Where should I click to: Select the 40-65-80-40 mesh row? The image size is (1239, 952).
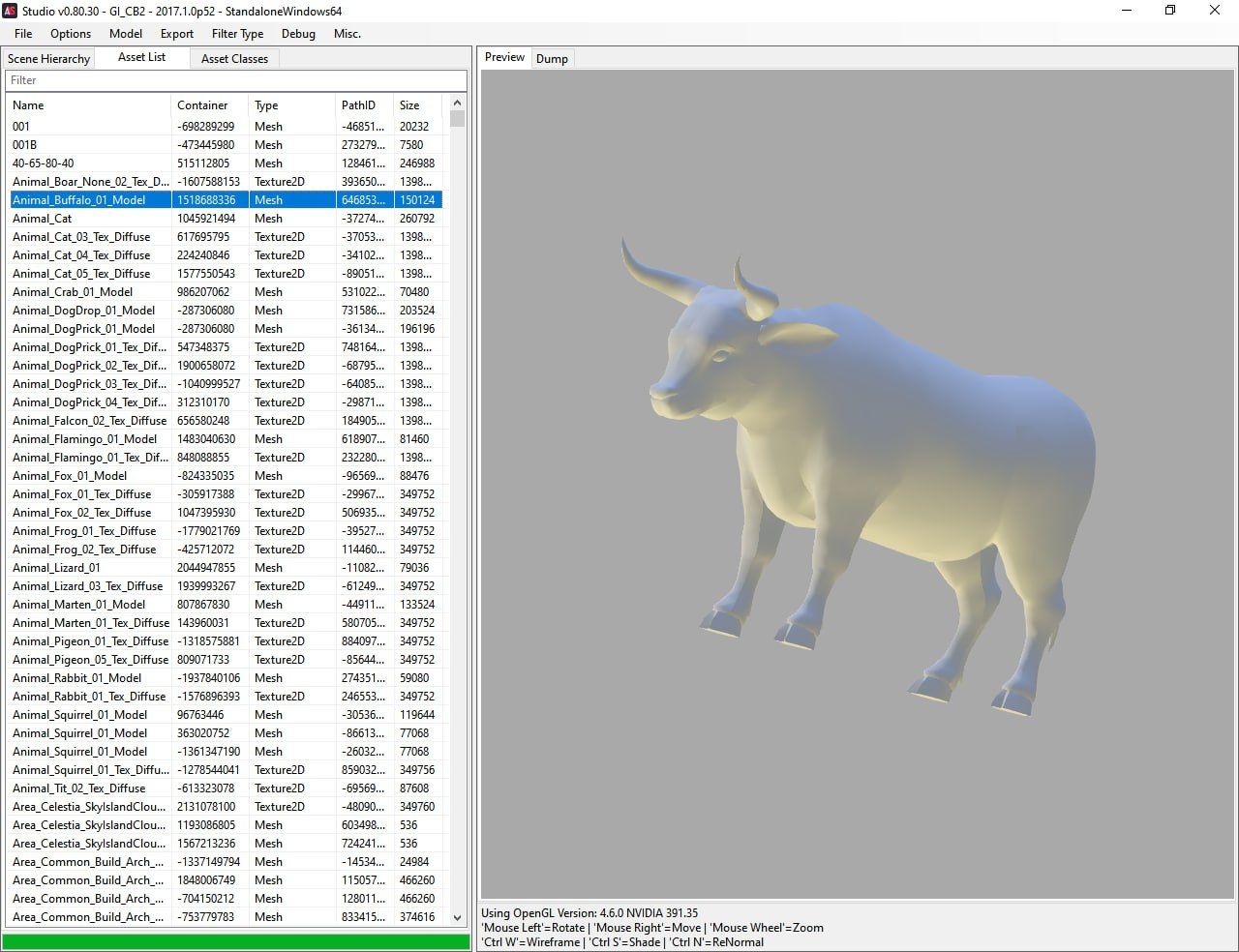[x=226, y=164]
